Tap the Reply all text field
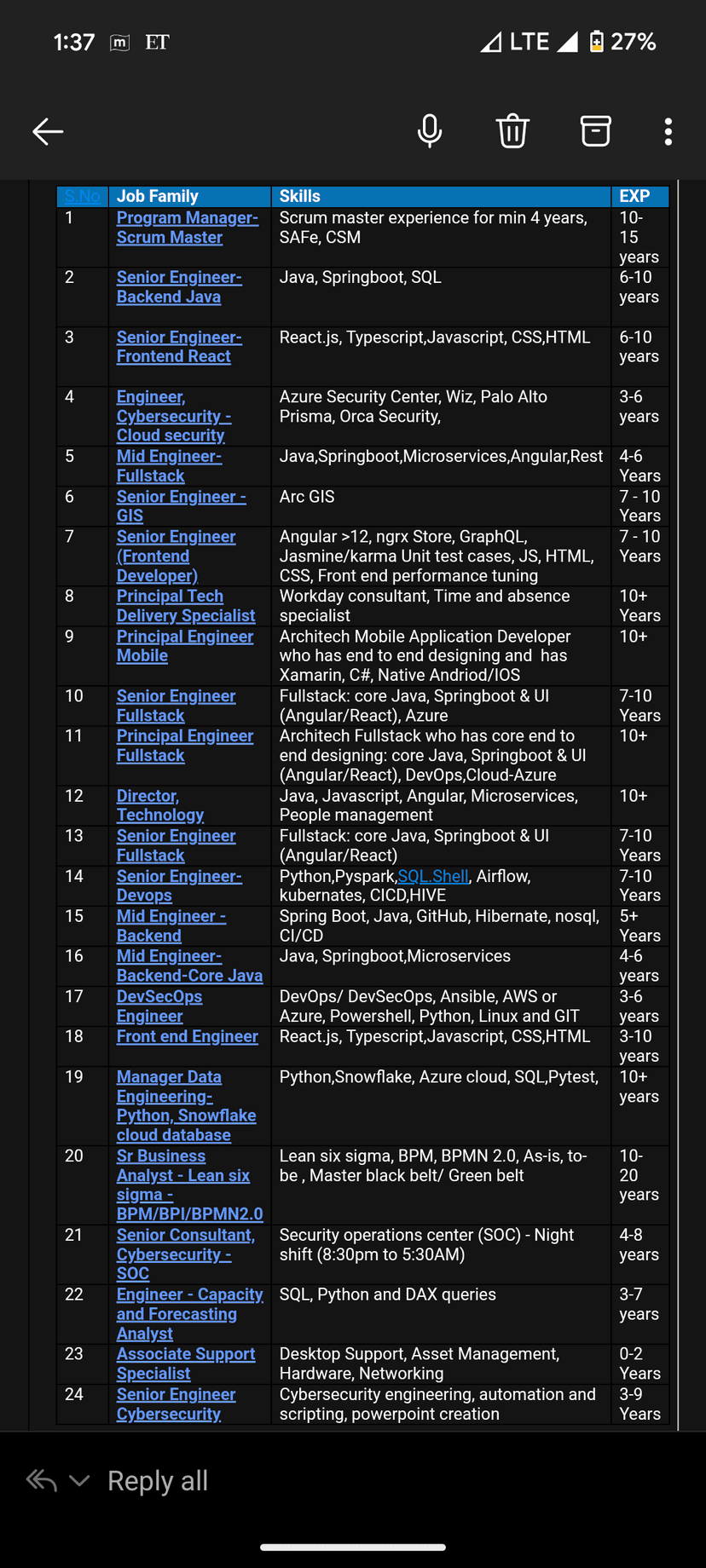Image resolution: width=706 pixels, height=1568 pixels. pos(158,1481)
